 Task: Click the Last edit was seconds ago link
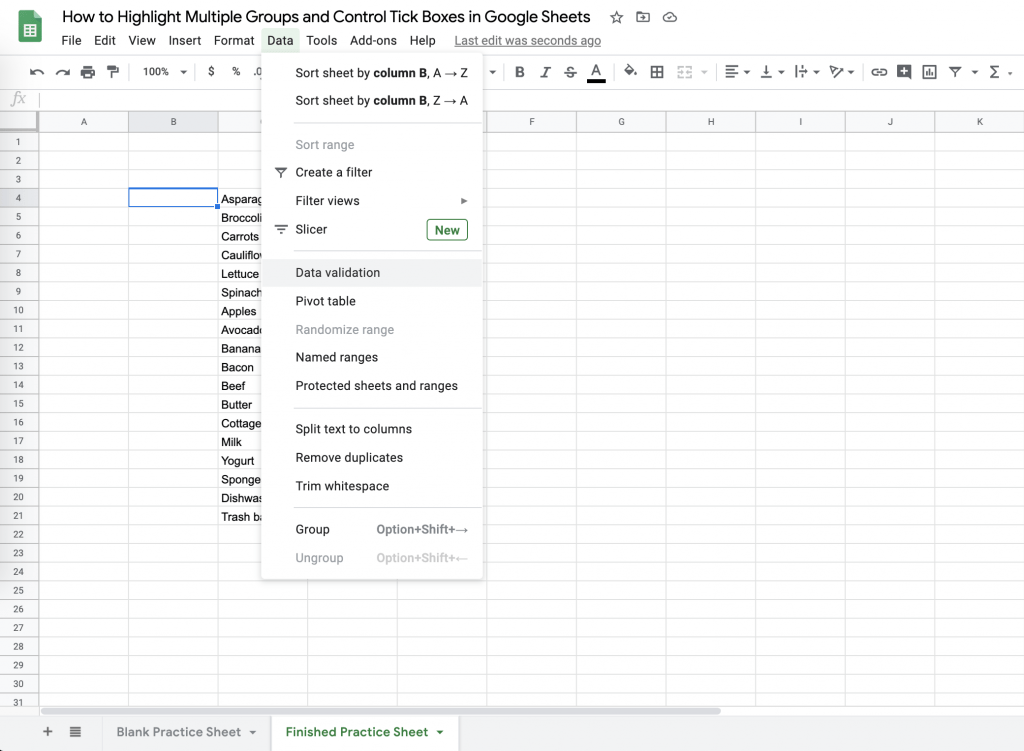tap(527, 40)
